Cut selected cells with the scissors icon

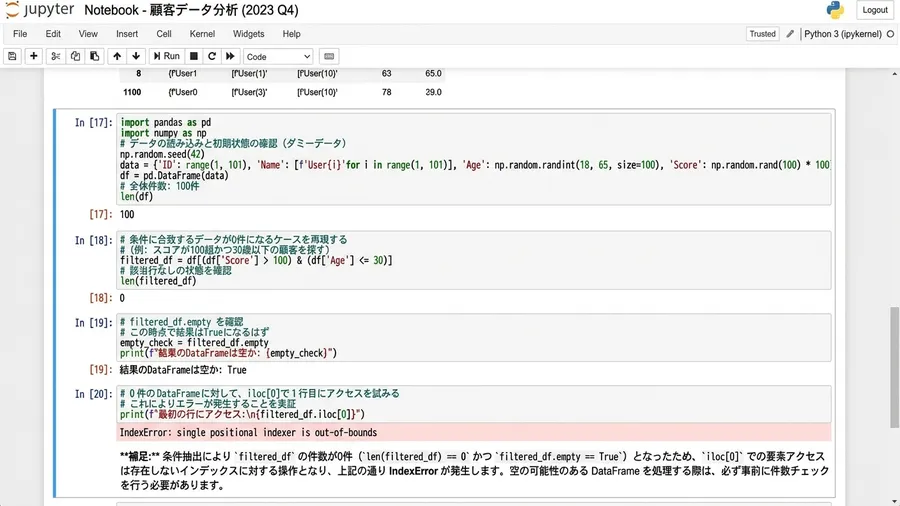click(x=56, y=56)
